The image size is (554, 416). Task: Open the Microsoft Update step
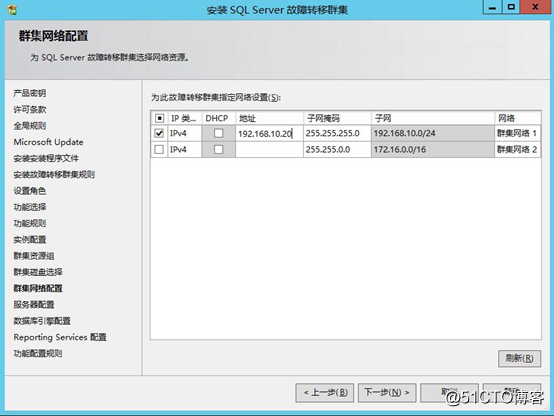pos(48,142)
